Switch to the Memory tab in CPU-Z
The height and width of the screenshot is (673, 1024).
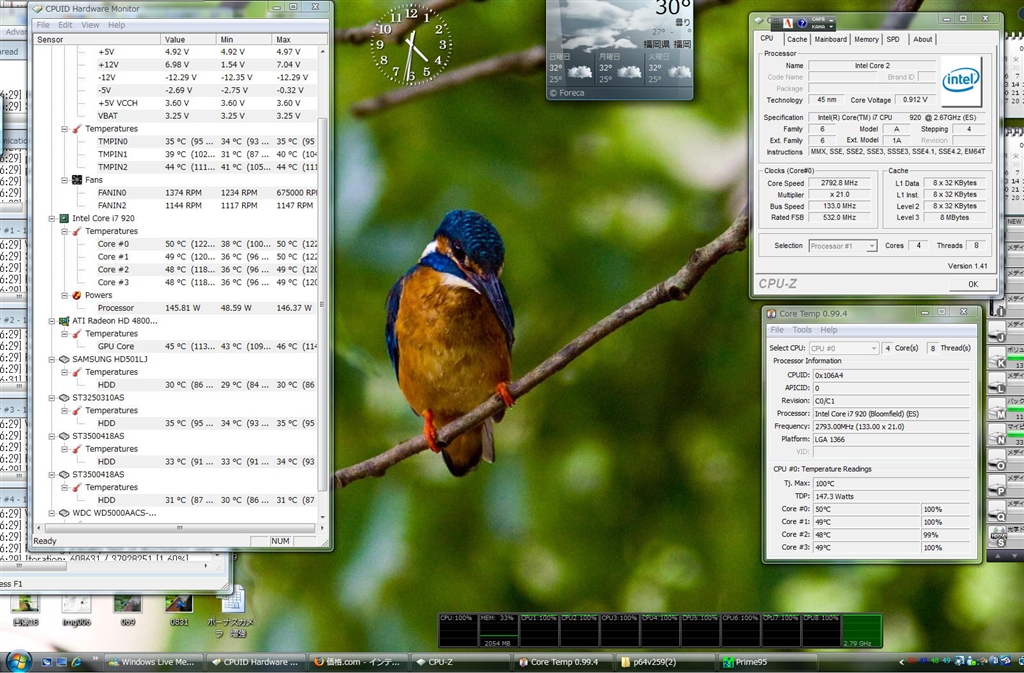tap(866, 40)
